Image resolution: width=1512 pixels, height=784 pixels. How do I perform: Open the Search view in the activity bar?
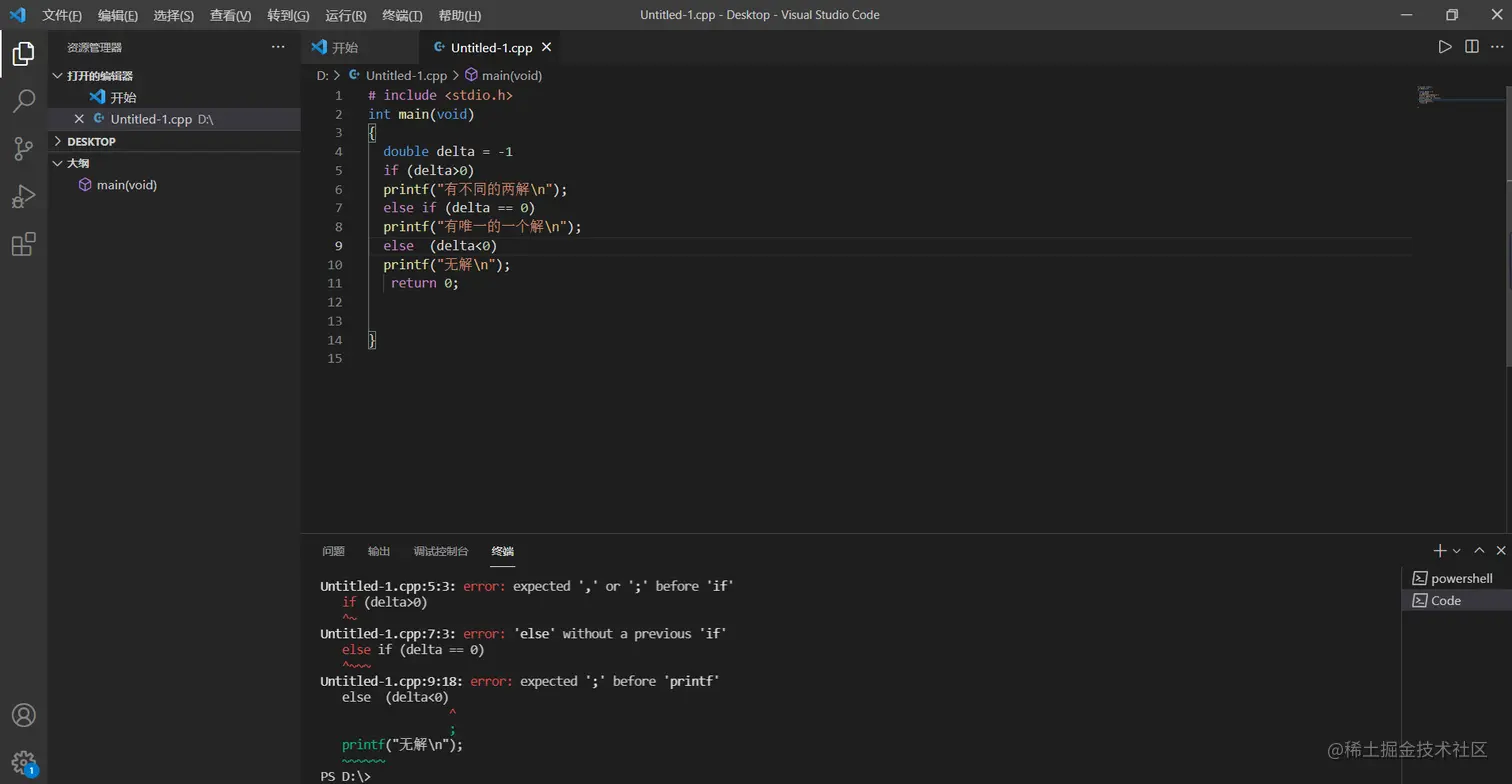coord(24,101)
